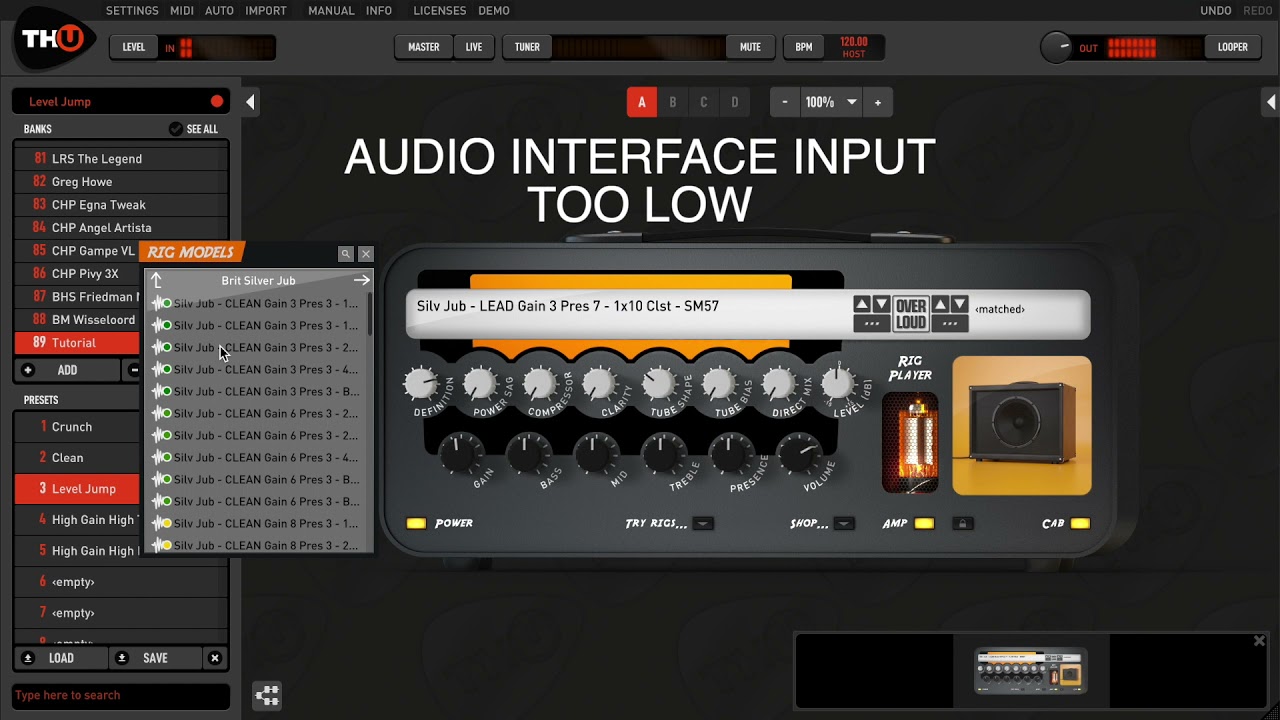Search rig models with the magnifier icon
The height and width of the screenshot is (720, 1280).
345,254
